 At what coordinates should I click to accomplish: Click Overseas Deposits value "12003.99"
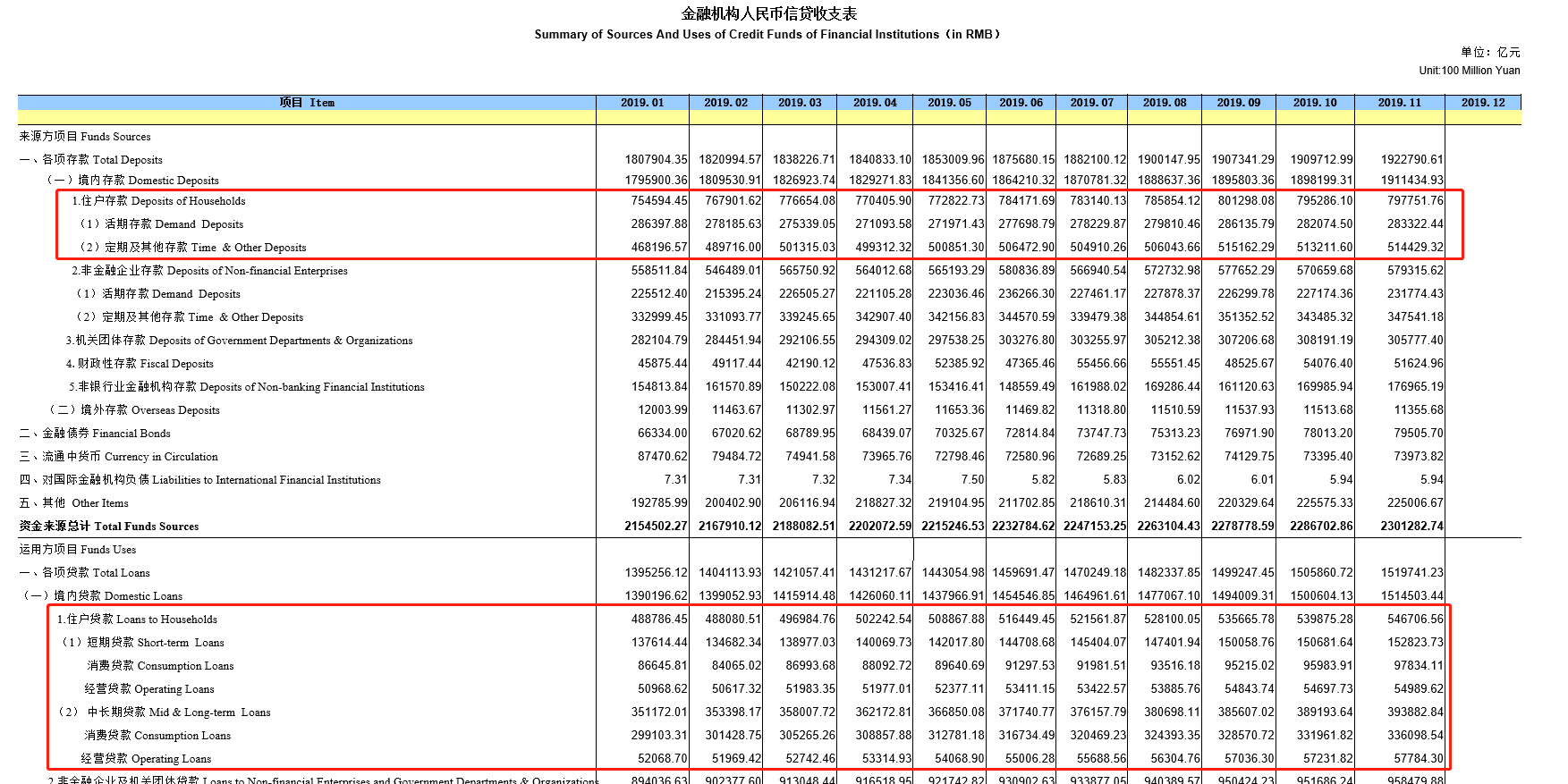(663, 410)
